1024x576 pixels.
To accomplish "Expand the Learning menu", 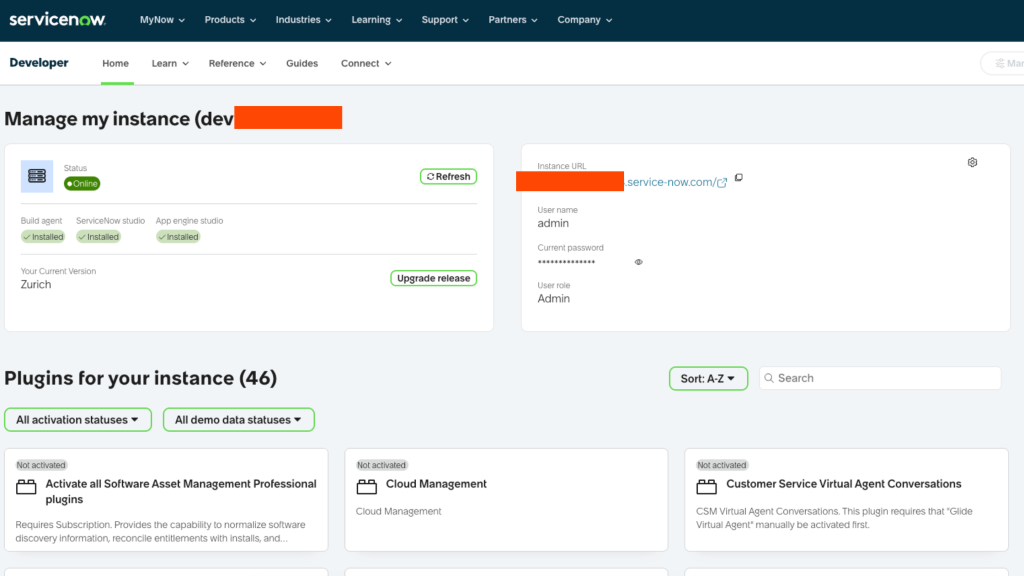I will click(x=376, y=20).
